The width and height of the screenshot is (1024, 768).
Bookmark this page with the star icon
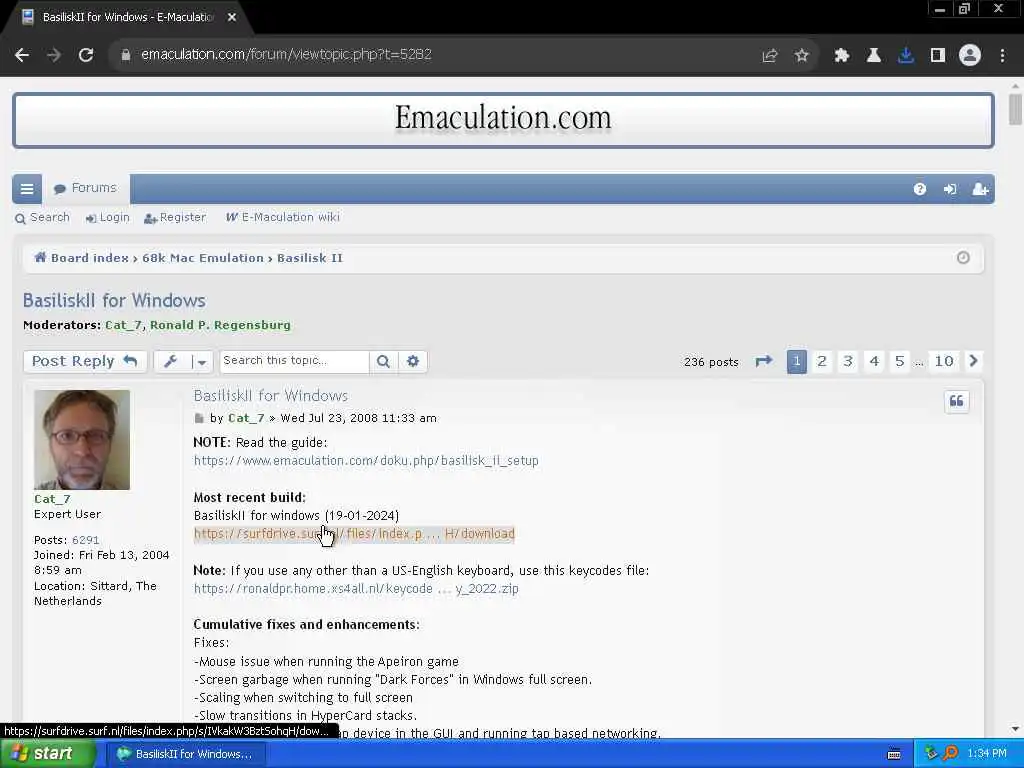[802, 56]
